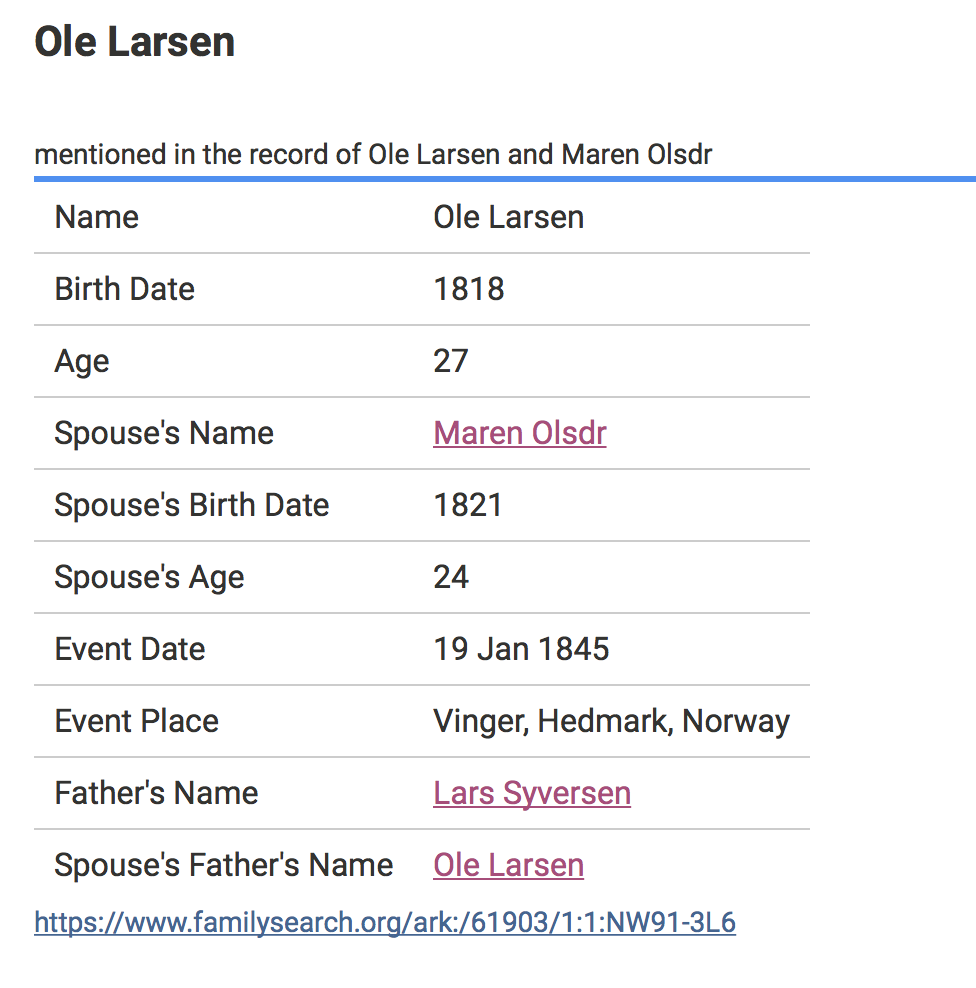Screen dimensions: 976x988
Task: Click the "Name" field label in first row
Action: click(97, 217)
